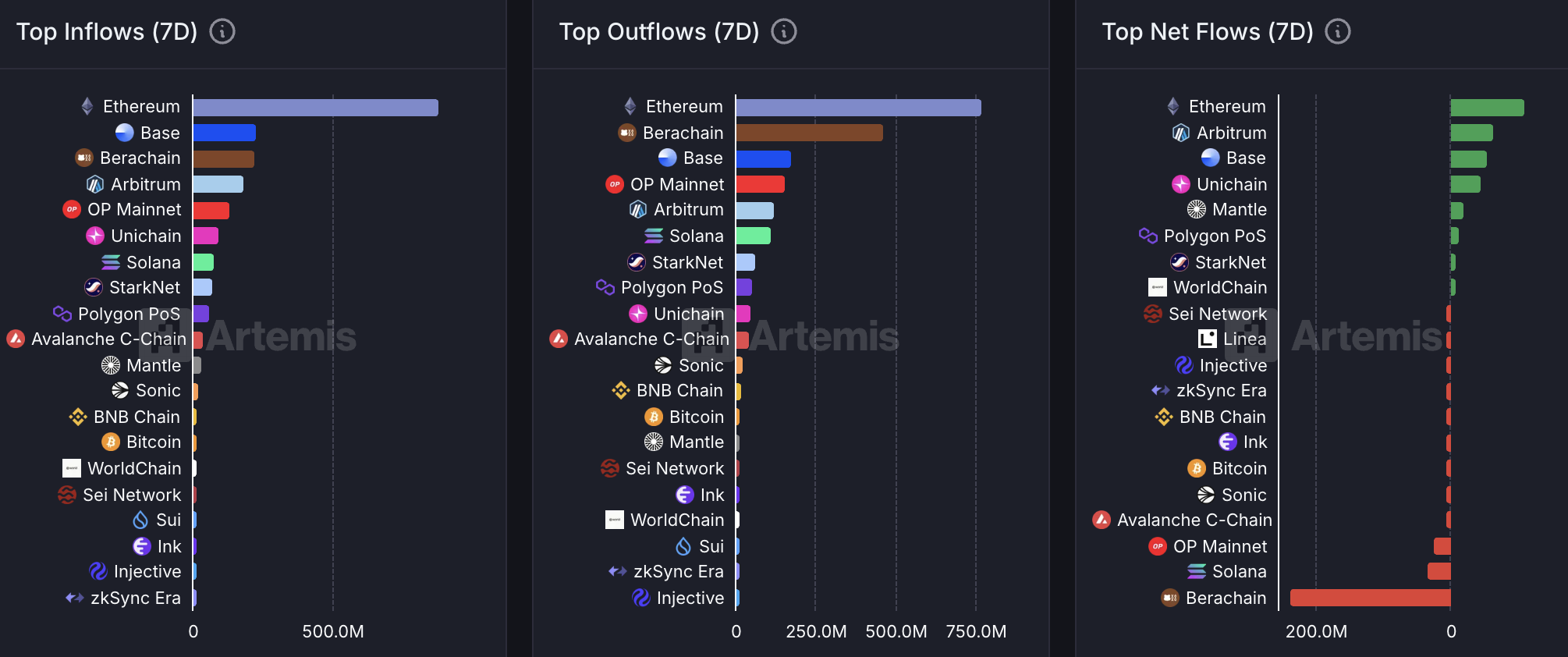Click the WorldChain label in Top Inflows

pos(134,468)
